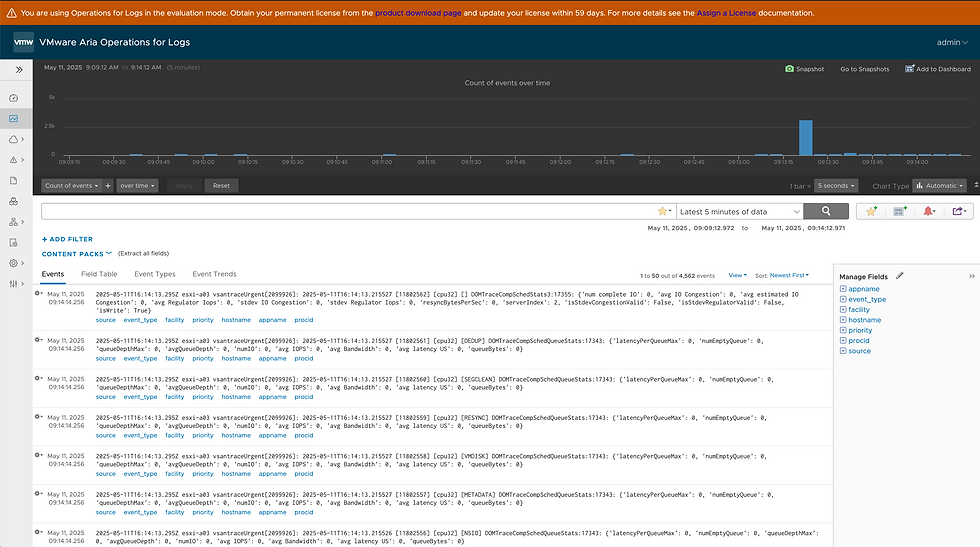Viewport: 980px width, 547px height.
Task: Open the document-with-gear icon in sidebar
Action: click(x=13, y=243)
